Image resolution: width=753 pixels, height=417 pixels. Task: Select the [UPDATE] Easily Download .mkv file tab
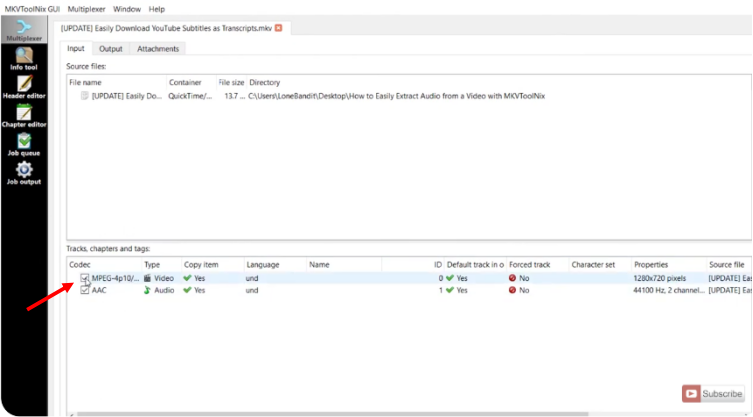click(166, 28)
